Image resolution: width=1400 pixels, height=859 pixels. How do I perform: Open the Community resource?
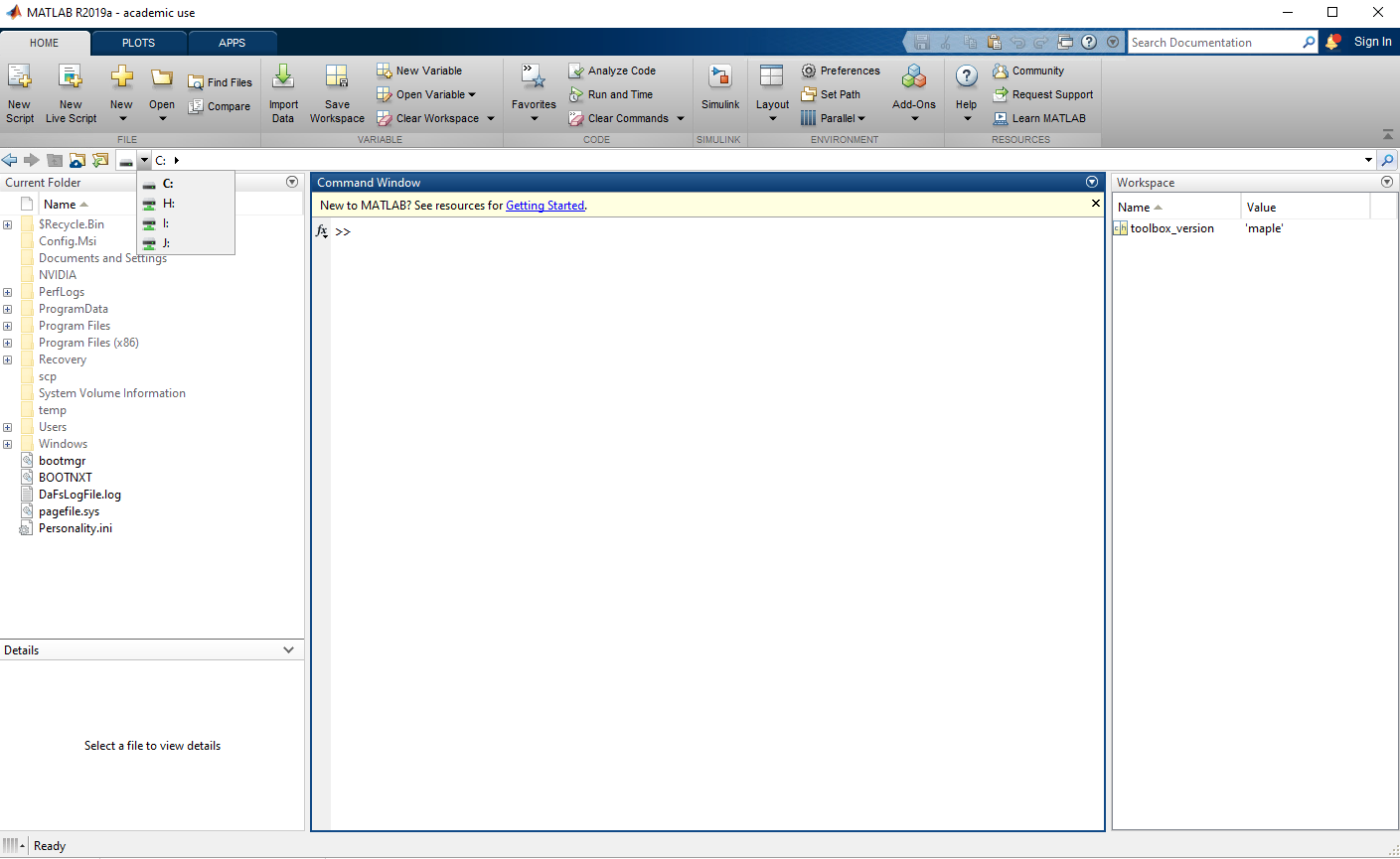click(1028, 71)
